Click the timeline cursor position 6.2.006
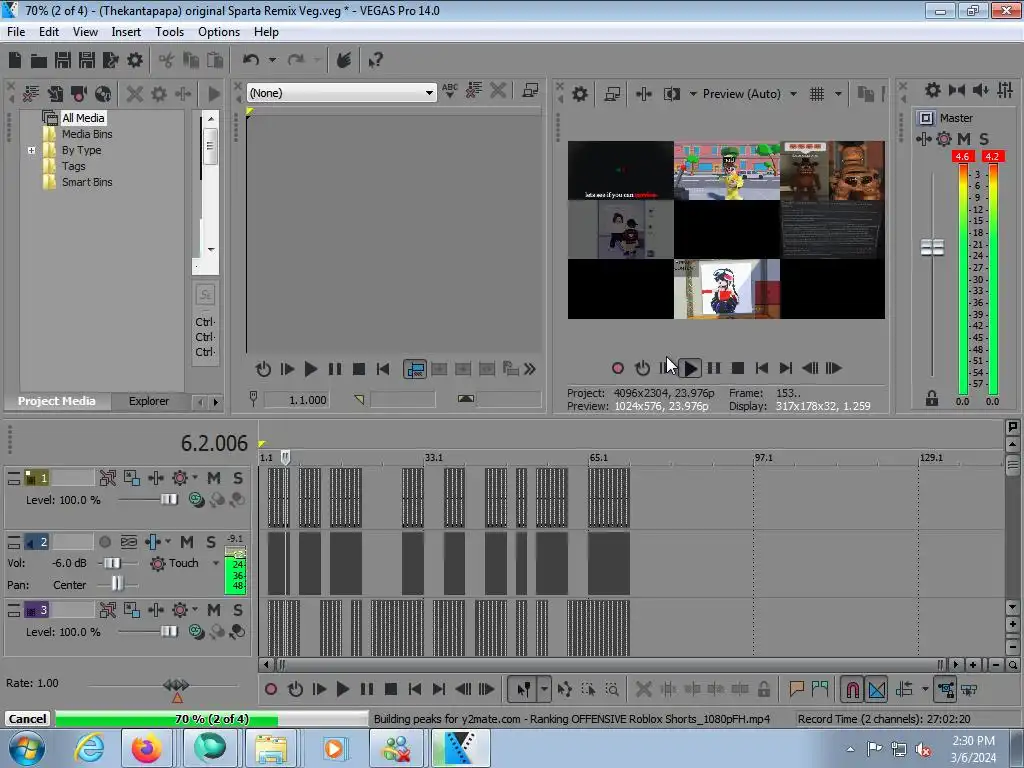 pyautogui.click(x=214, y=443)
